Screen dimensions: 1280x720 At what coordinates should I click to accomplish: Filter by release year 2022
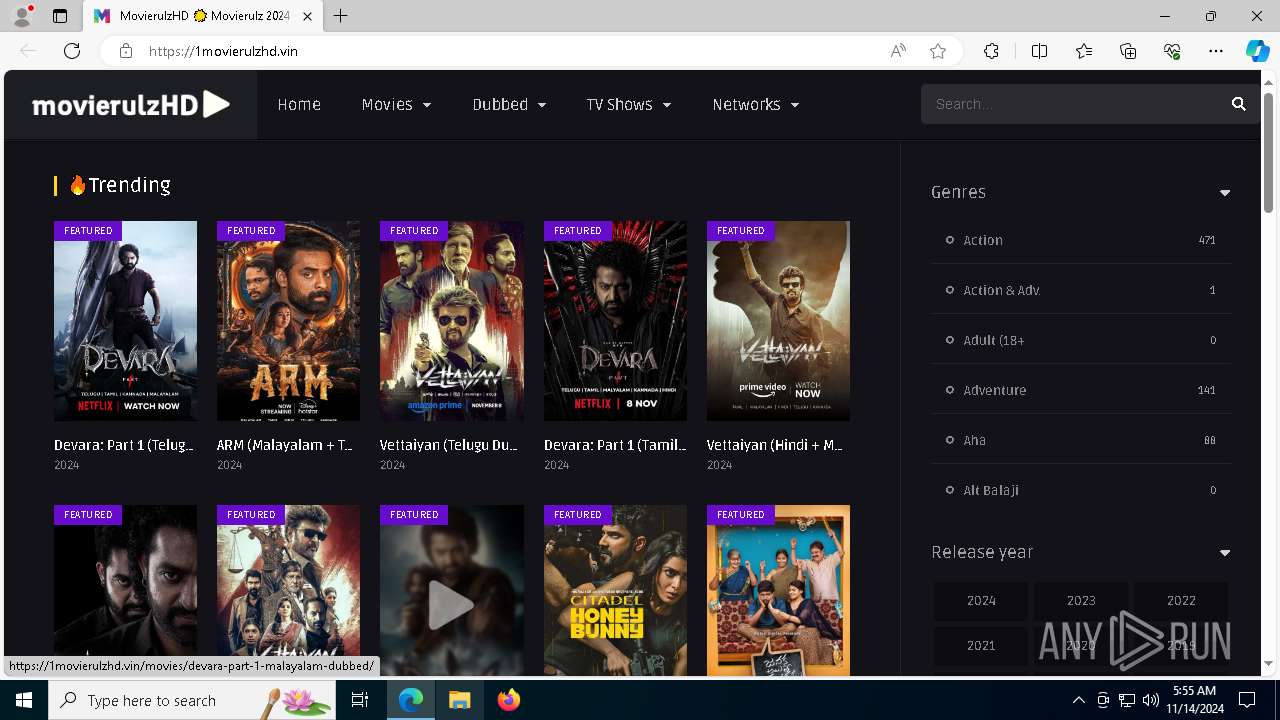[1181, 601]
